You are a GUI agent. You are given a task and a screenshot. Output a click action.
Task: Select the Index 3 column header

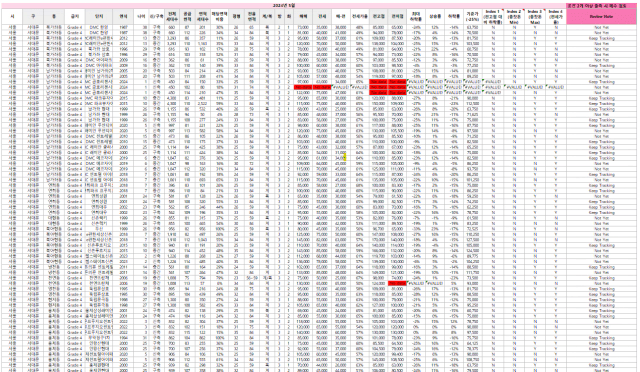[535, 16]
